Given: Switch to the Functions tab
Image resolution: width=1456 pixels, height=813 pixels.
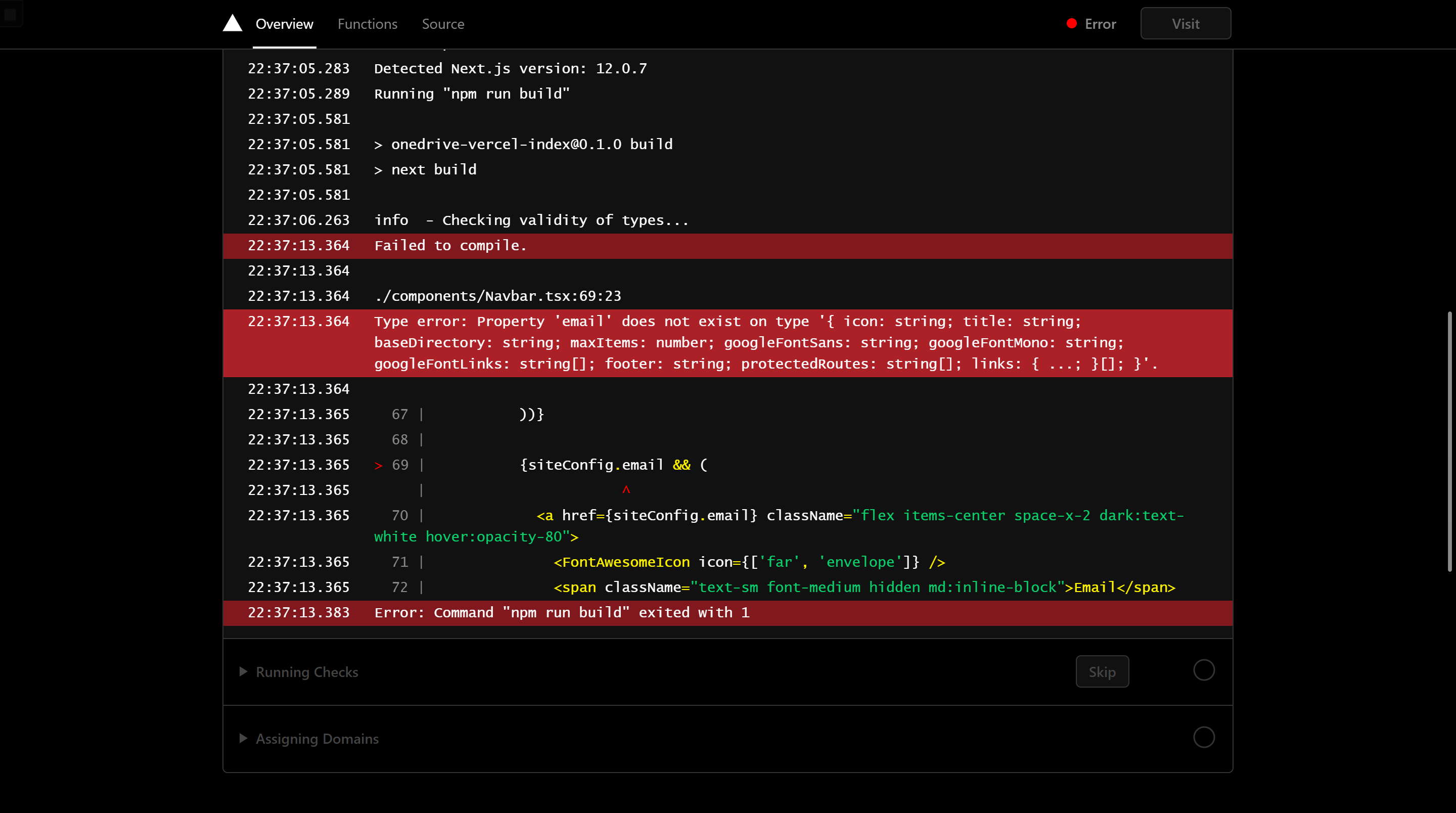Looking at the screenshot, I should tap(368, 24).
